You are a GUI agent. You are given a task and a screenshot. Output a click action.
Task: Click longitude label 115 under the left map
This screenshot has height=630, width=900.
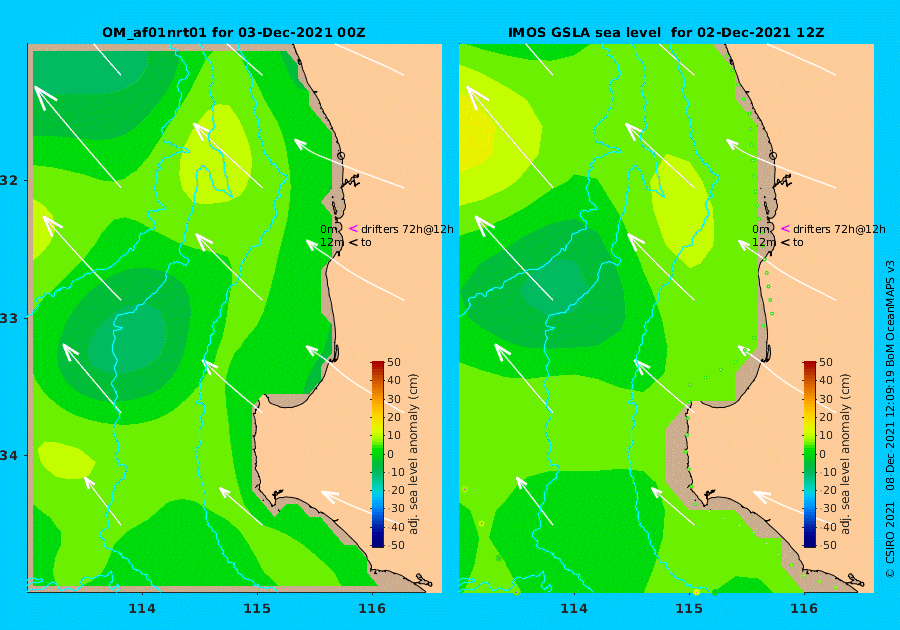pos(257,609)
